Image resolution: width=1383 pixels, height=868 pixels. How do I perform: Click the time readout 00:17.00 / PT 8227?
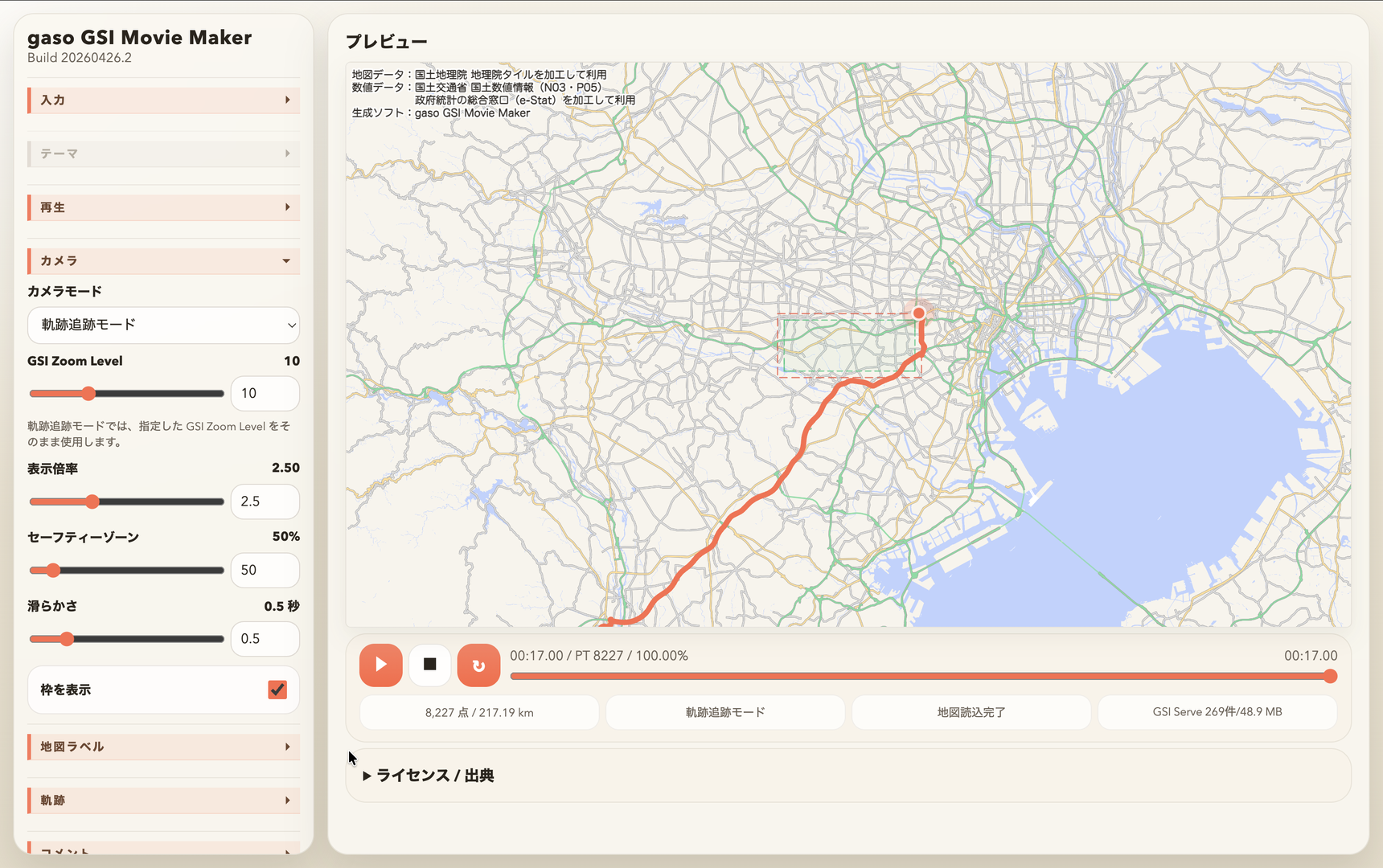[x=599, y=656]
